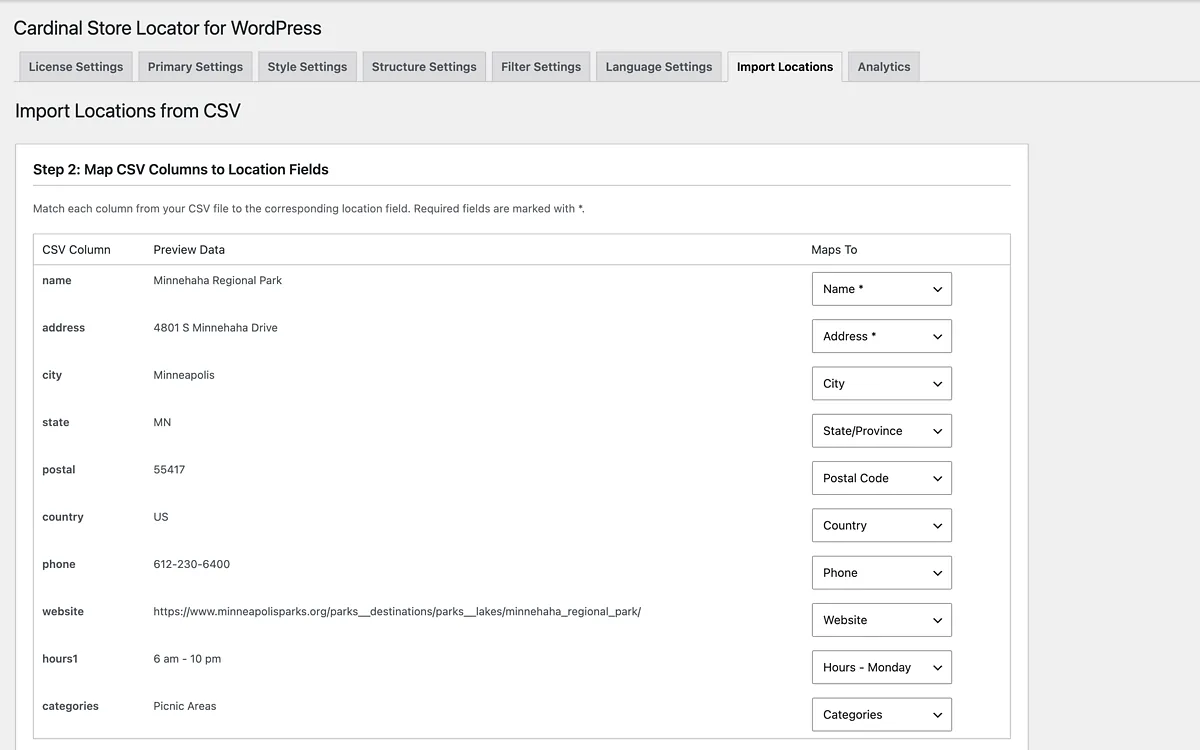Click the 'country' CSV column label
The image size is (1200, 750).
pos(63,517)
